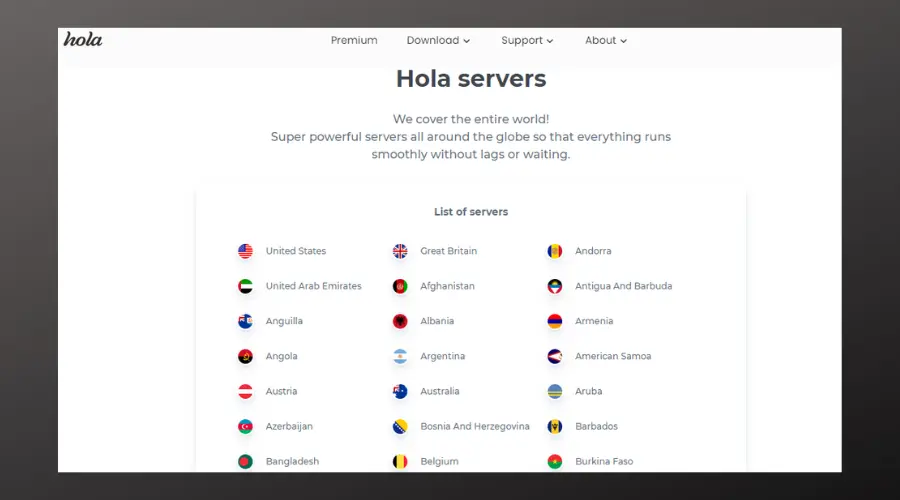The image size is (900, 500).
Task: Click the Bosnia And Herzegovina flag icon
Action: pos(400,426)
